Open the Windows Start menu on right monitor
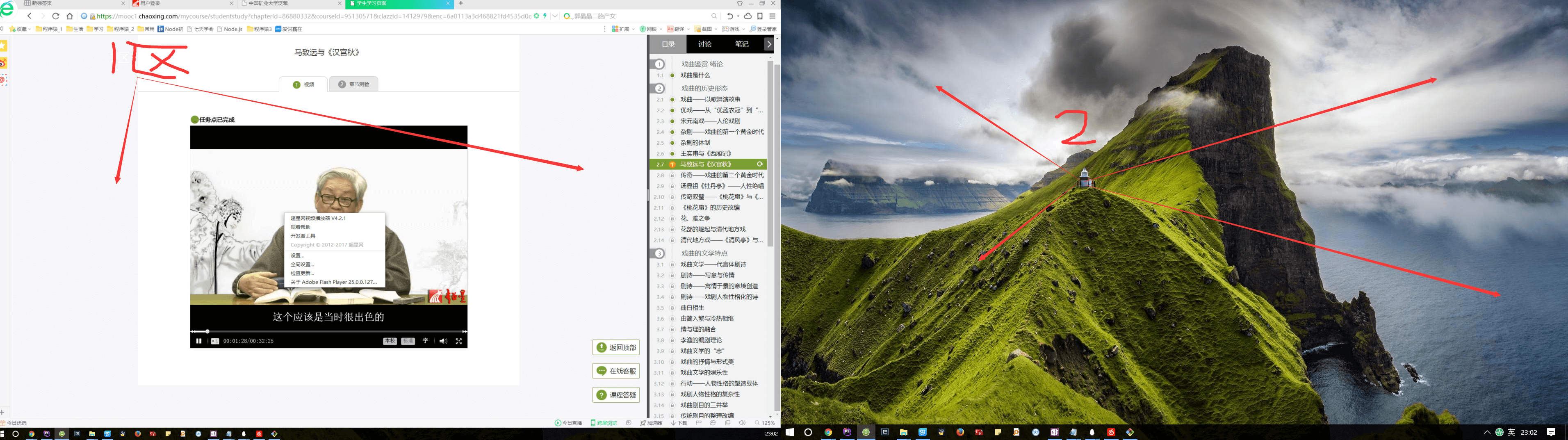Screen dimensions: 1568x440 (789, 432)
